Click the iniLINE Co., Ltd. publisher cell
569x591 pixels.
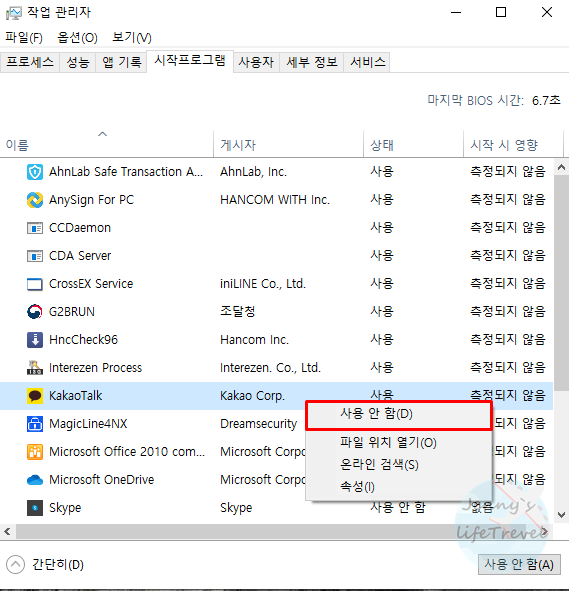coord(263,284)
